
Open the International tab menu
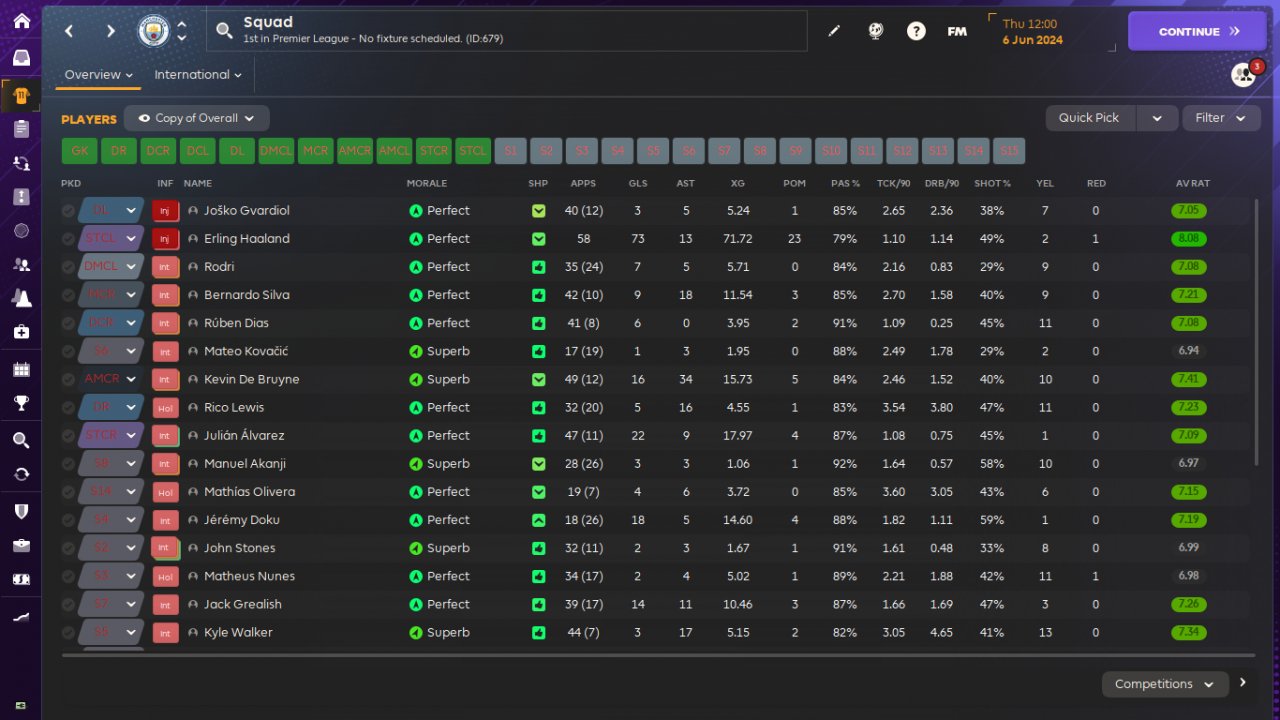pyautogui.click(x=198, y=75)
